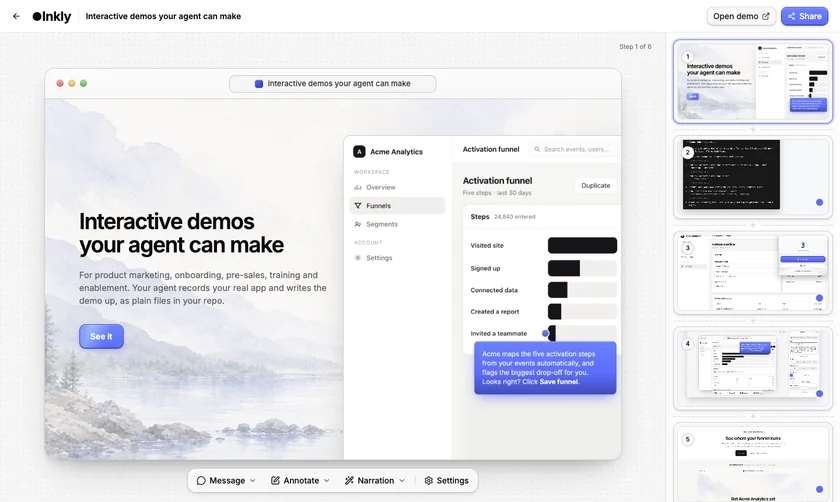Screen dimensions: 840x502
Task: Select step 5 thumbnail
Action: click(753, 462)
